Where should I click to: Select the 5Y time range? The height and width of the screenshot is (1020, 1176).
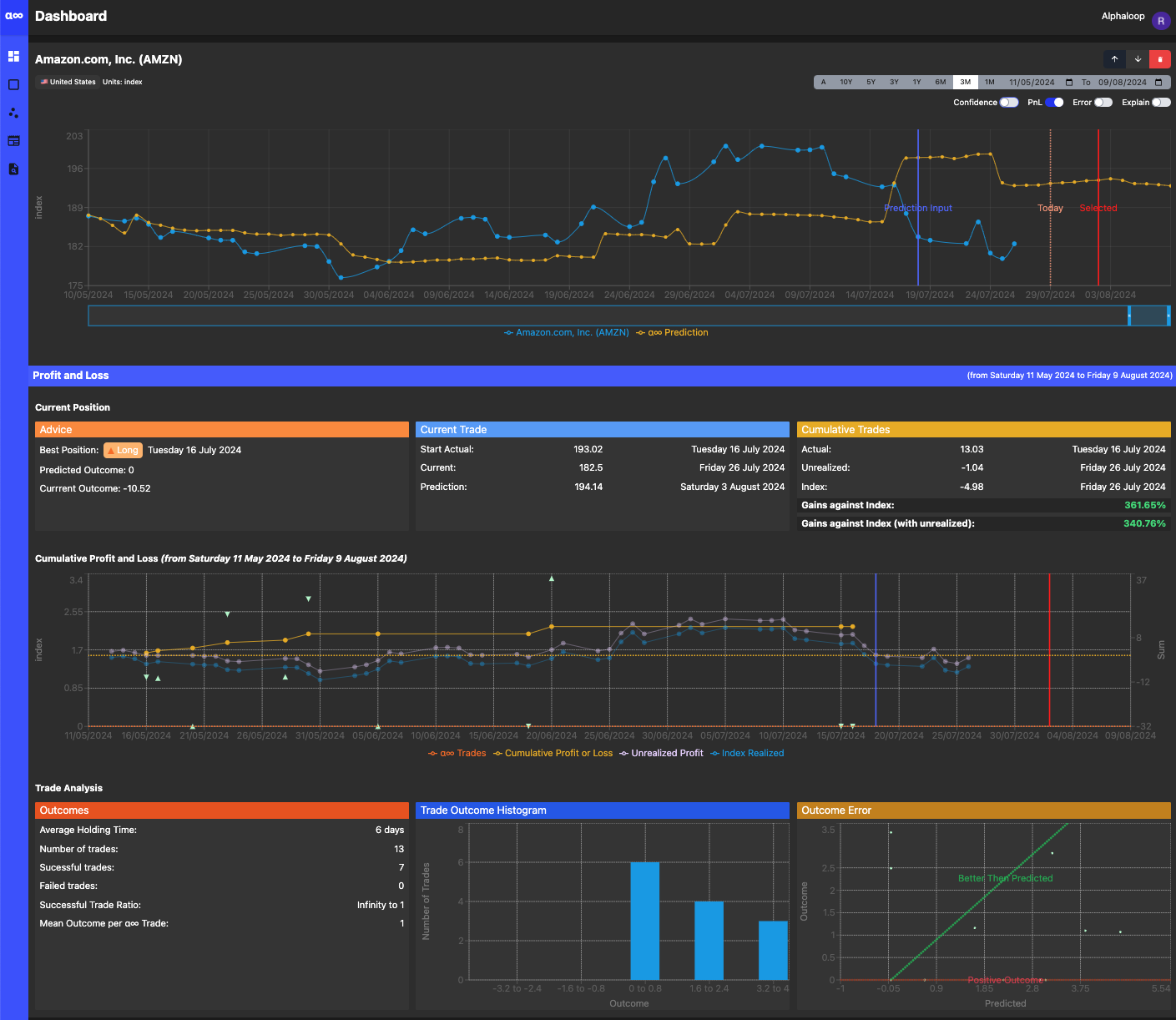click(x=871, y=82)
